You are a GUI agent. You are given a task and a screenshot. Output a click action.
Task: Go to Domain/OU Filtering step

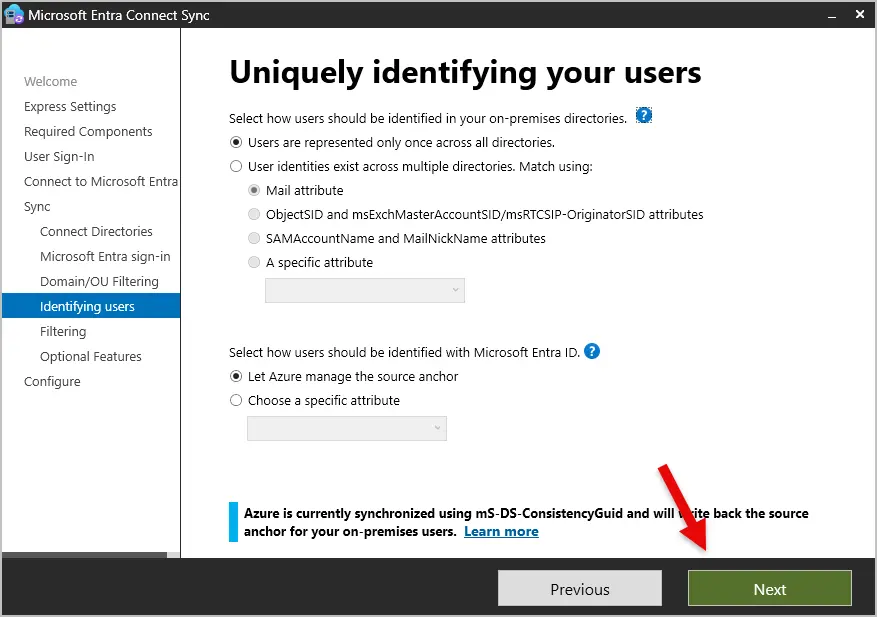point(99,281)
